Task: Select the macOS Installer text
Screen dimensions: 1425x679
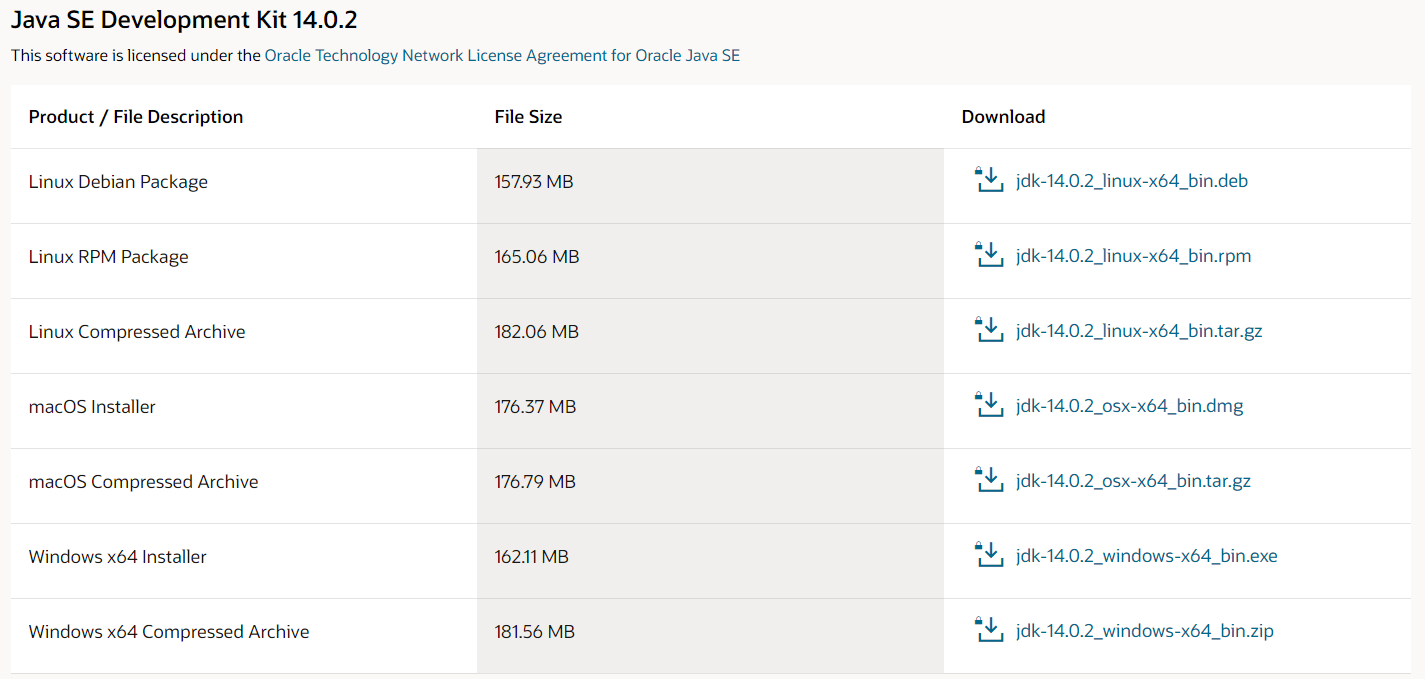Action: pyautogui.click(x=92, y=407)
